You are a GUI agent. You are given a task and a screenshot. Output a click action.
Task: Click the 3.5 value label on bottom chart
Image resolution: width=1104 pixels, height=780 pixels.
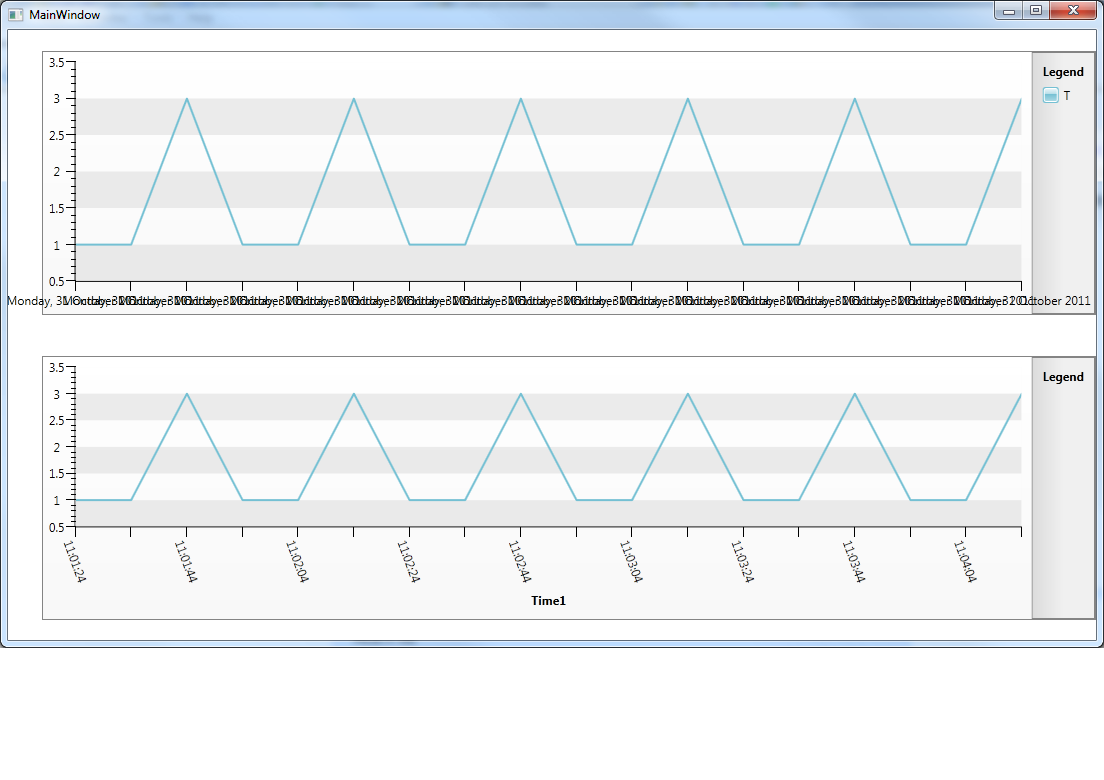point(56,367)
